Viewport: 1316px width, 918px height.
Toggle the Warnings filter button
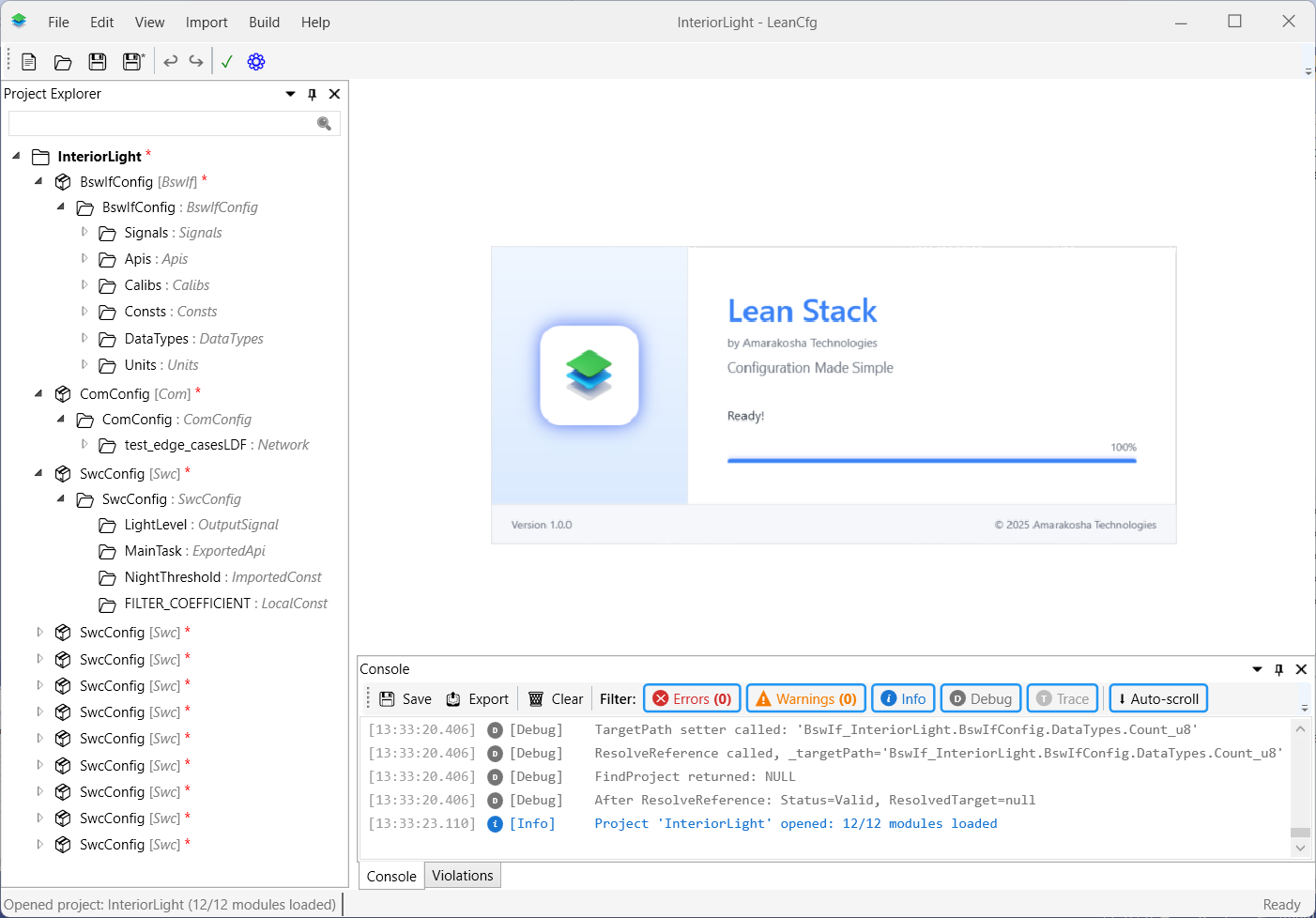pyautogui.click(x=806, y=699)
